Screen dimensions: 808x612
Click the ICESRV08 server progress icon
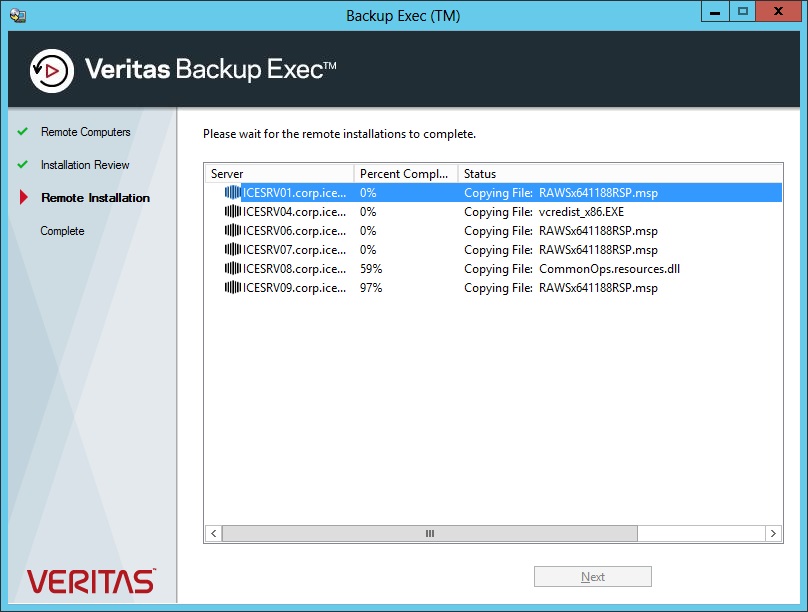click(233, 268)
